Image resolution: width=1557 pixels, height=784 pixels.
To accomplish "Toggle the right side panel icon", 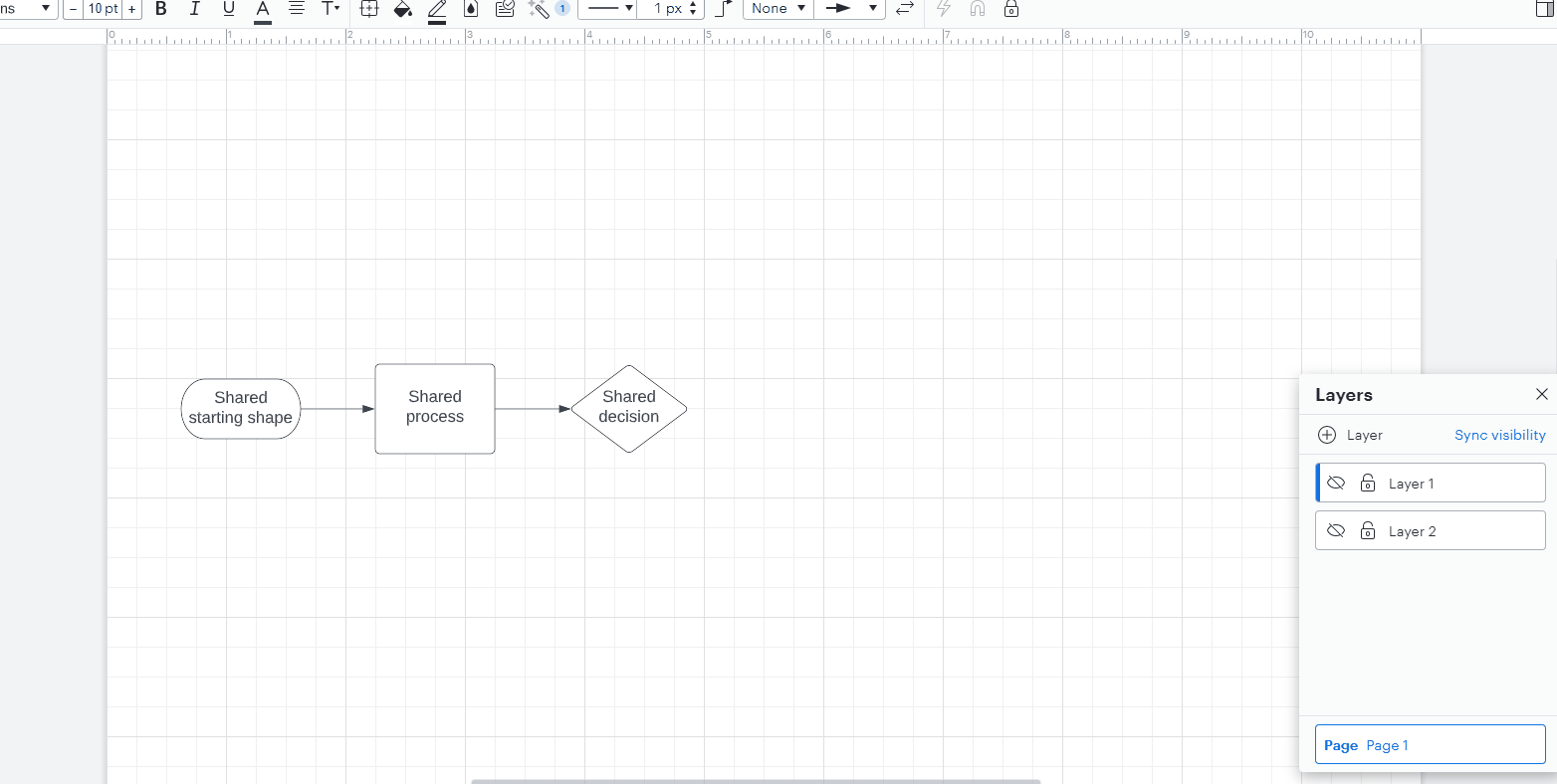I will [1545, 9].
